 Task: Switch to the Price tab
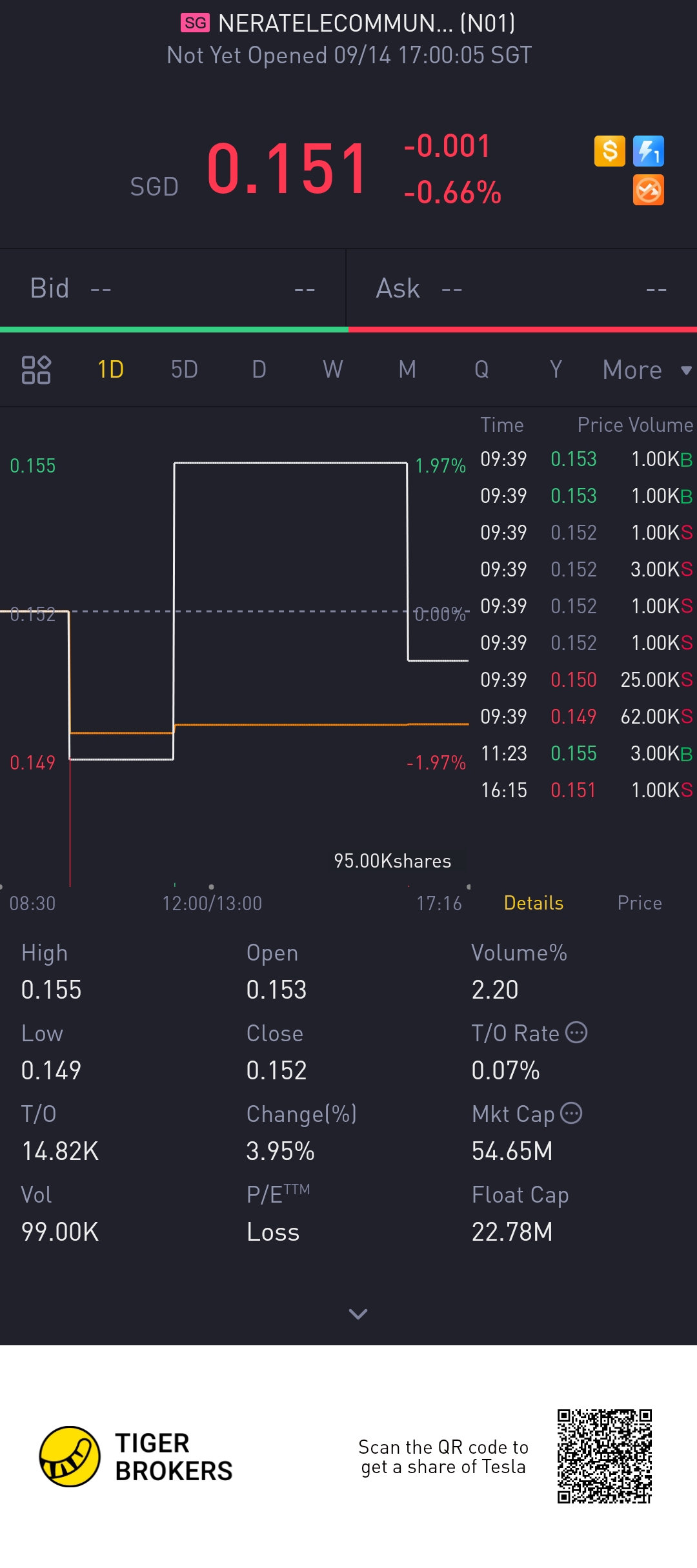(x=639, y=902)
